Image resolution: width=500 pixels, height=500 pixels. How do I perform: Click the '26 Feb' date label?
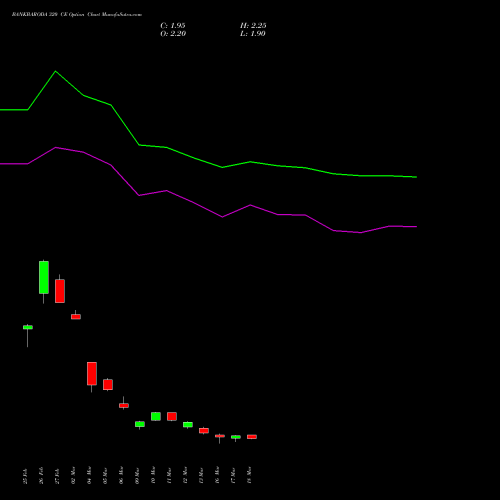pos(42,476)
